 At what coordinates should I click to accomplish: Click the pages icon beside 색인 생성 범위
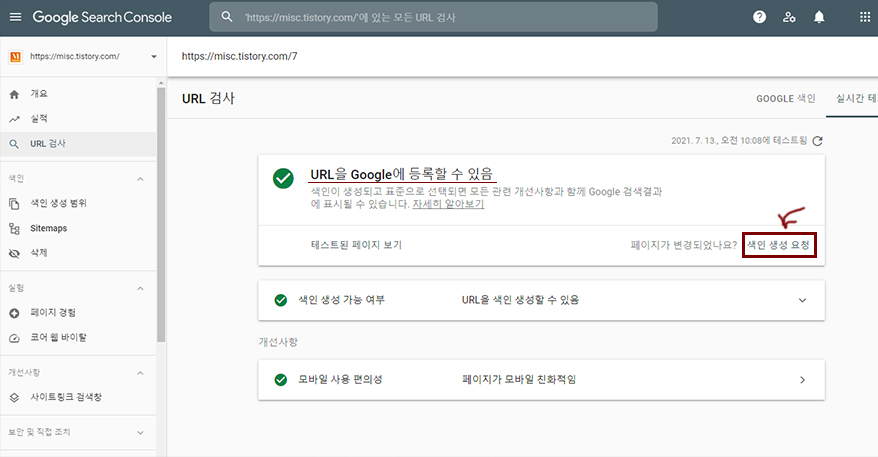pyautogui.click(x=15, y=203)
